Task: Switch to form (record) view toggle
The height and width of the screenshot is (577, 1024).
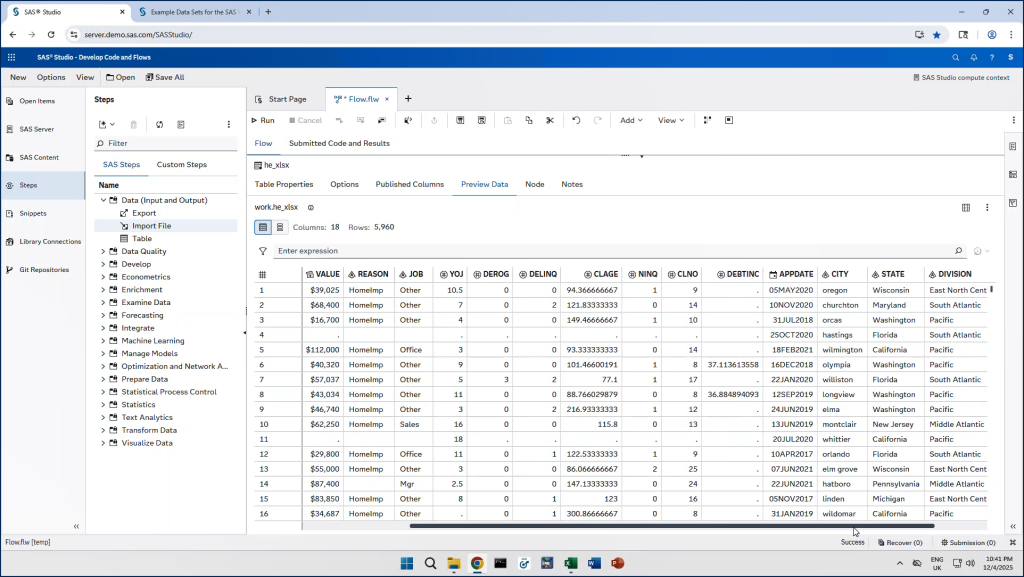Action: [x=280, y=227]
